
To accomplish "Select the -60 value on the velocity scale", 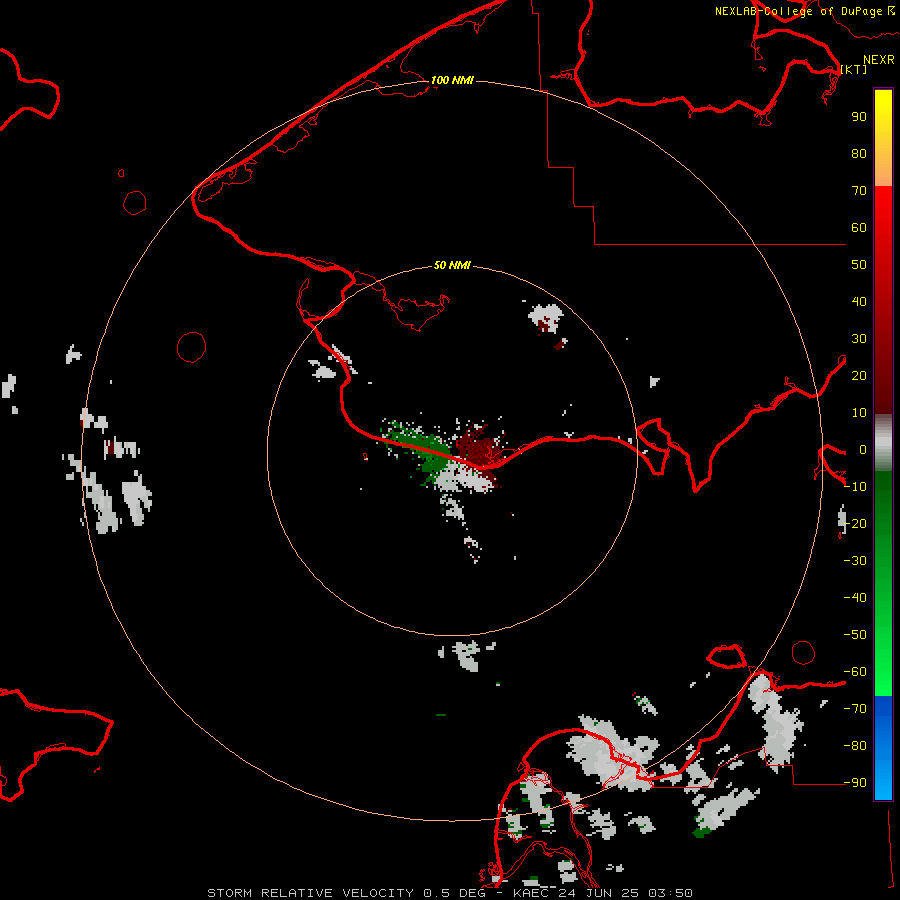I will pyautogui.click(x=855, y=672).
